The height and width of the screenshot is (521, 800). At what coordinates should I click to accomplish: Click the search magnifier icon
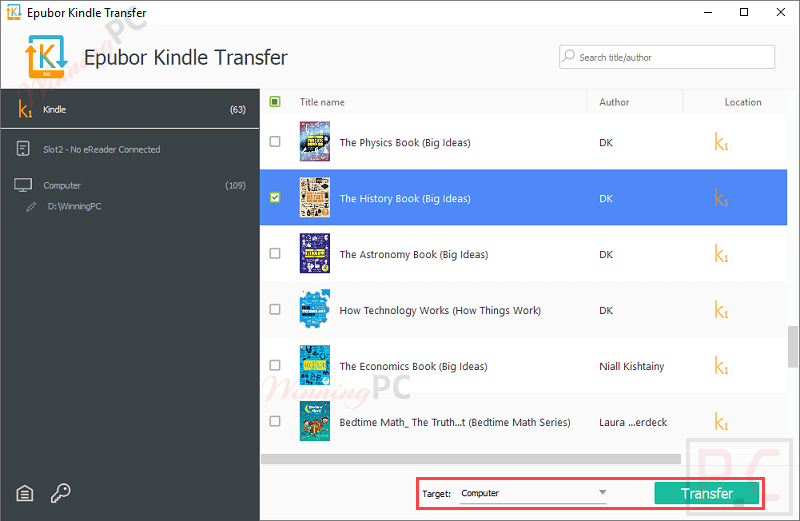pos(568,56)
